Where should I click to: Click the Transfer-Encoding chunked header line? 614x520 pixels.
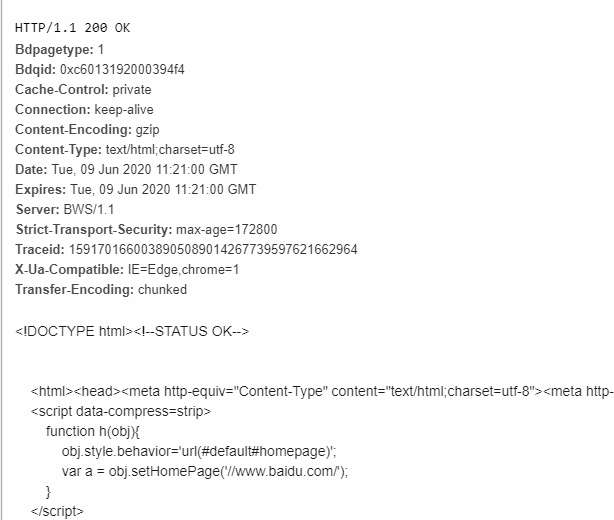coord(101,289)
